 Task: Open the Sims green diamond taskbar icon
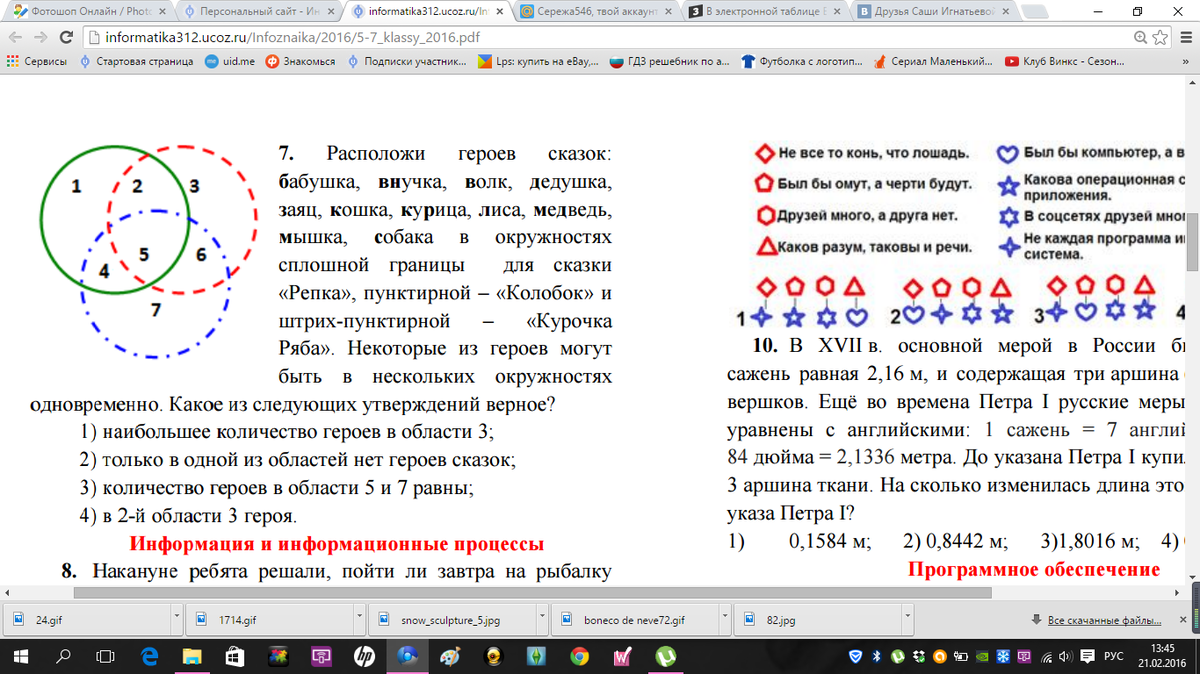point(536,656)
